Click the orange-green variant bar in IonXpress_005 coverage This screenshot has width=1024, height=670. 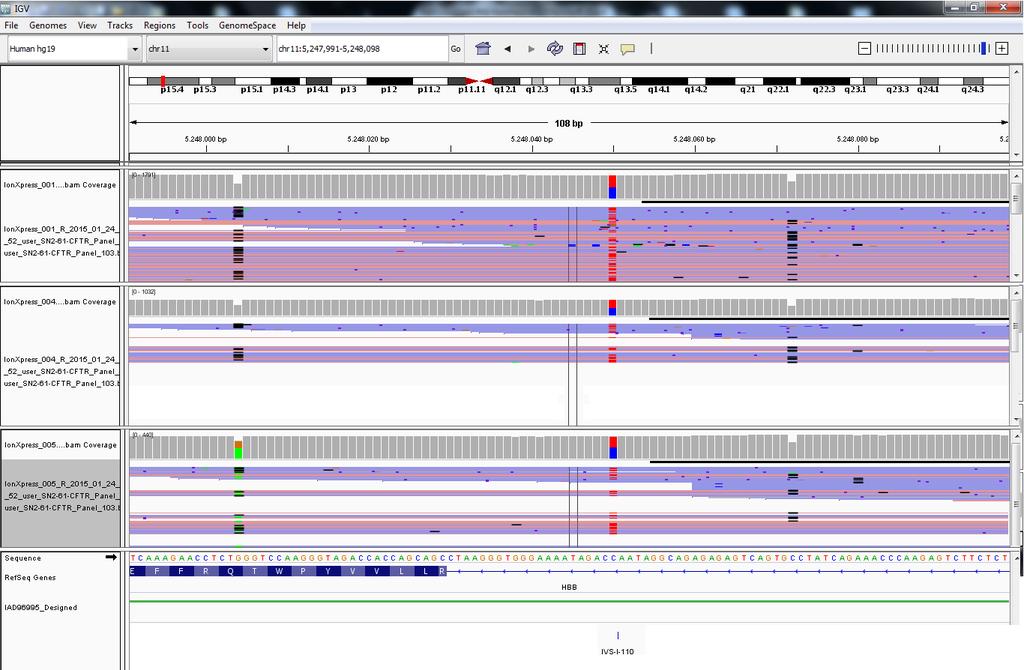(x=238, y=449)
